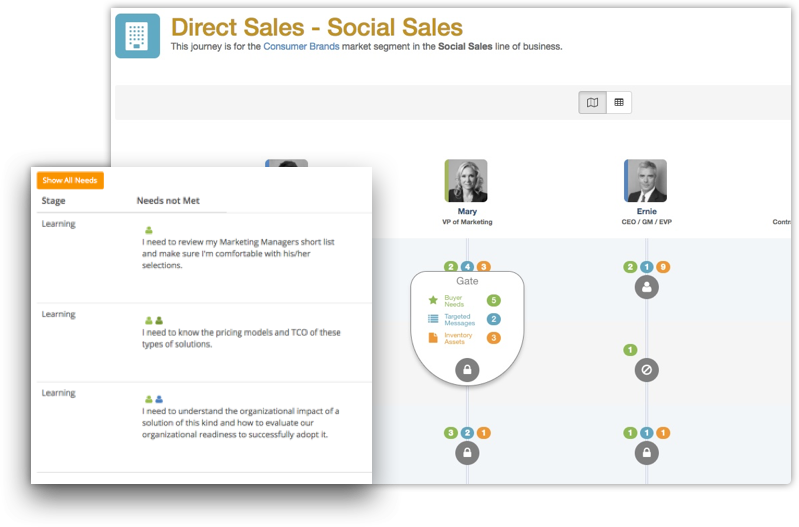This screenshot has height=527, width=799.
Task: Click the Inventory Assets document icon
Action: point(433,338)
